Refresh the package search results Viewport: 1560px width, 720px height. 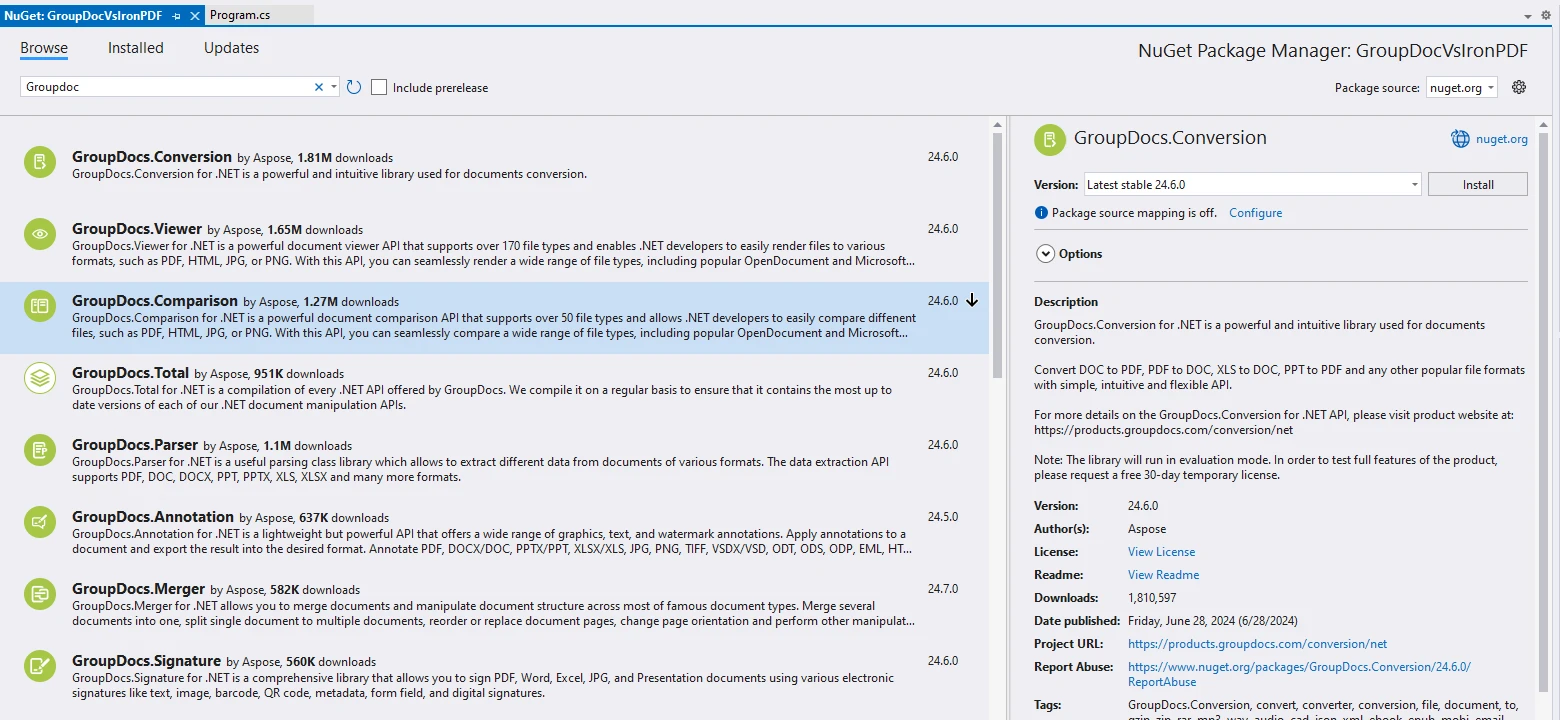coord(354,87)
